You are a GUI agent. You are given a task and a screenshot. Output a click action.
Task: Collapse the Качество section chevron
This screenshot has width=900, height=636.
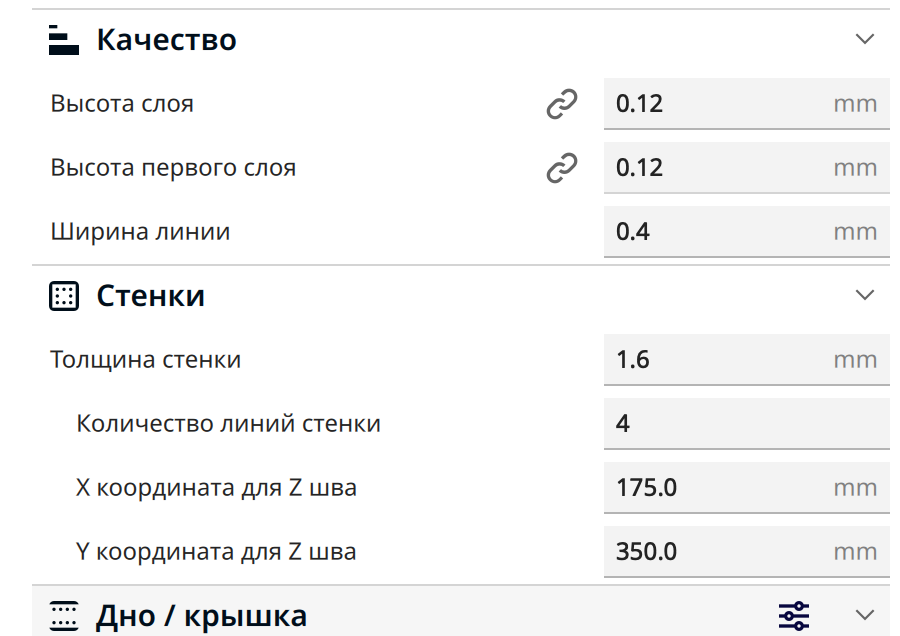coord(864,39)
